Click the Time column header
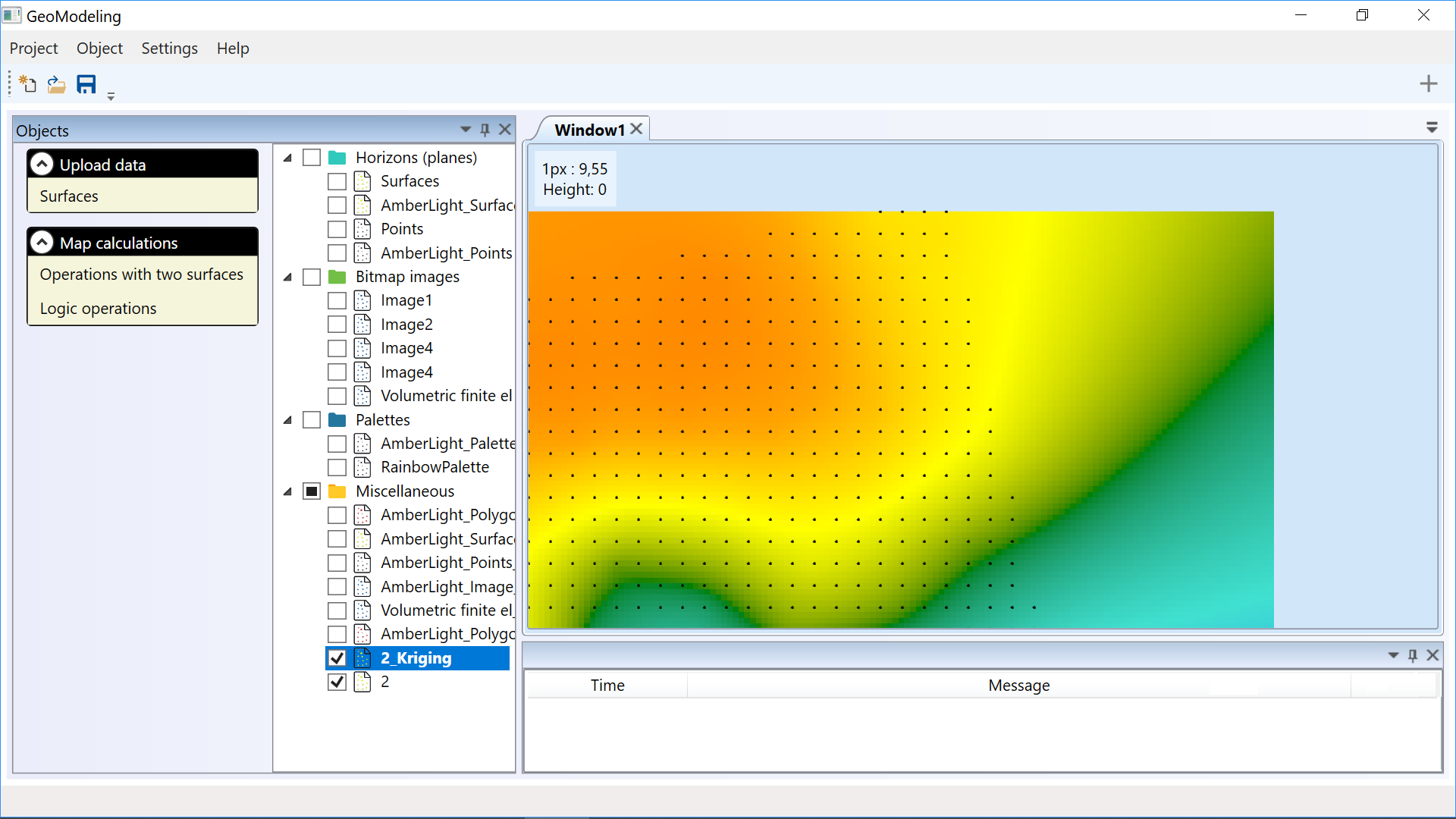 click(607, 686)
